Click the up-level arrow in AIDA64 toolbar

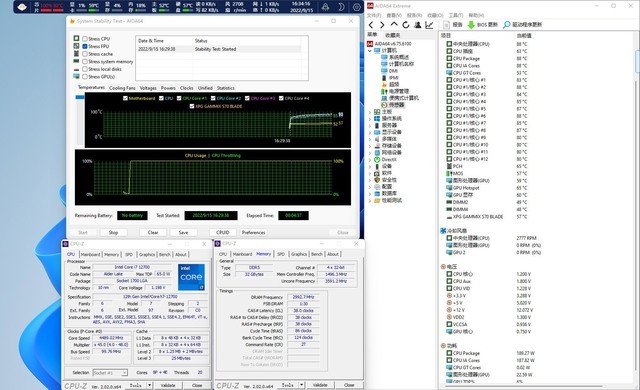pyautogui.click(x=394, y=25)
